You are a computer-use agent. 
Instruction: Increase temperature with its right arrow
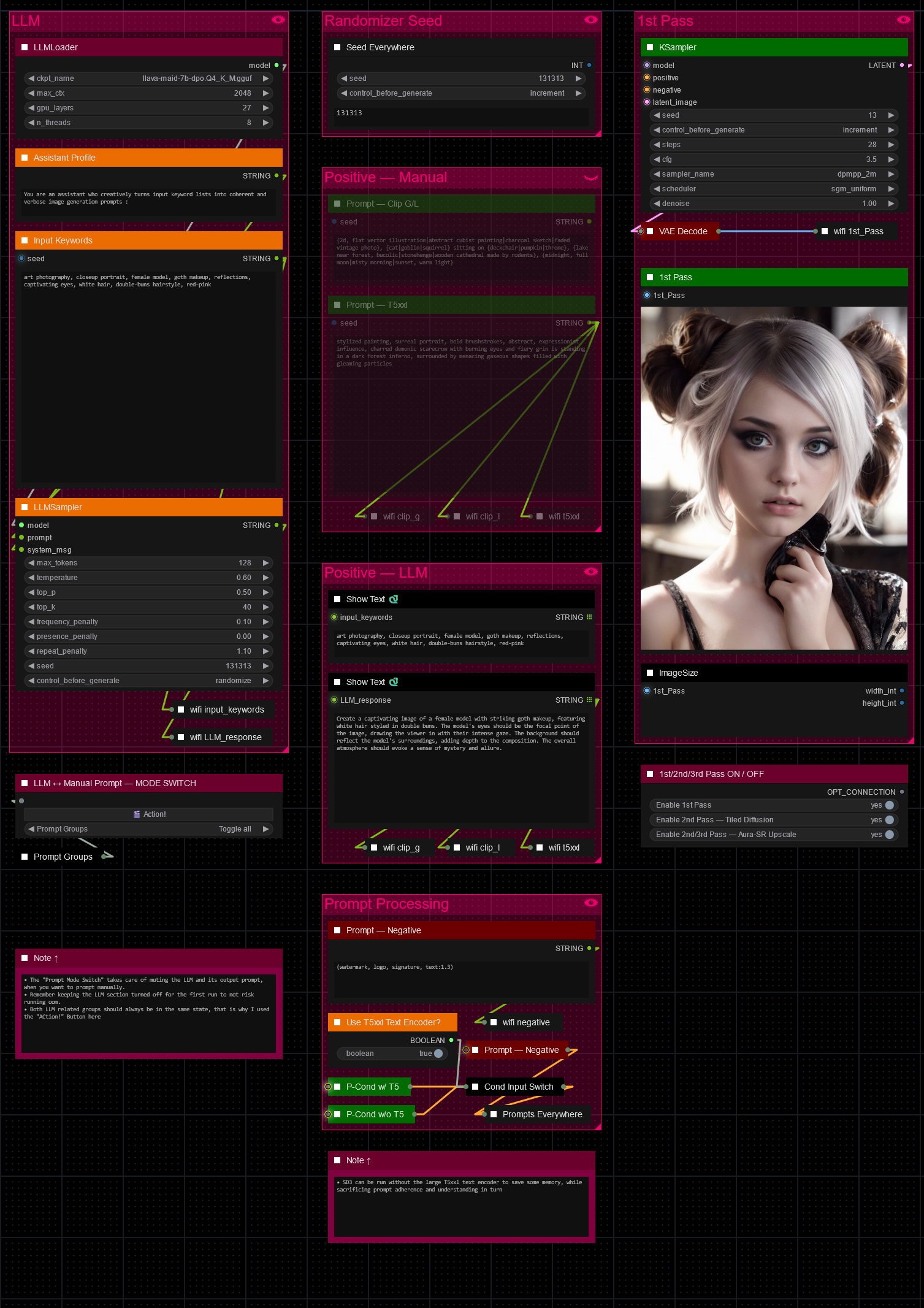coord(266,578)
